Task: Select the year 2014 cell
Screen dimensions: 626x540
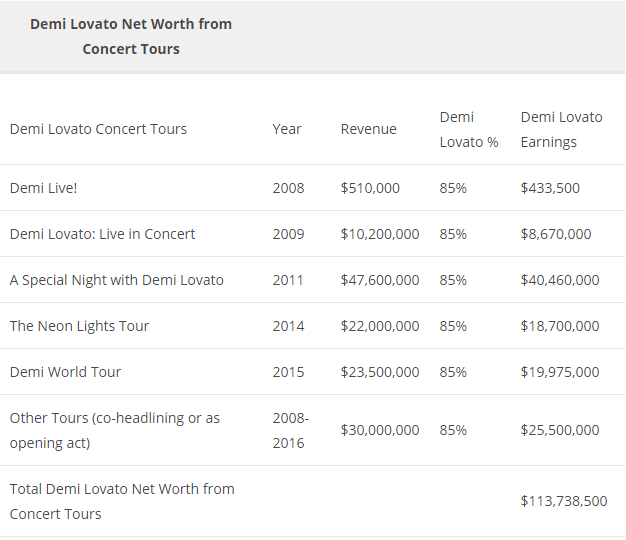Action: click(288, 326)
